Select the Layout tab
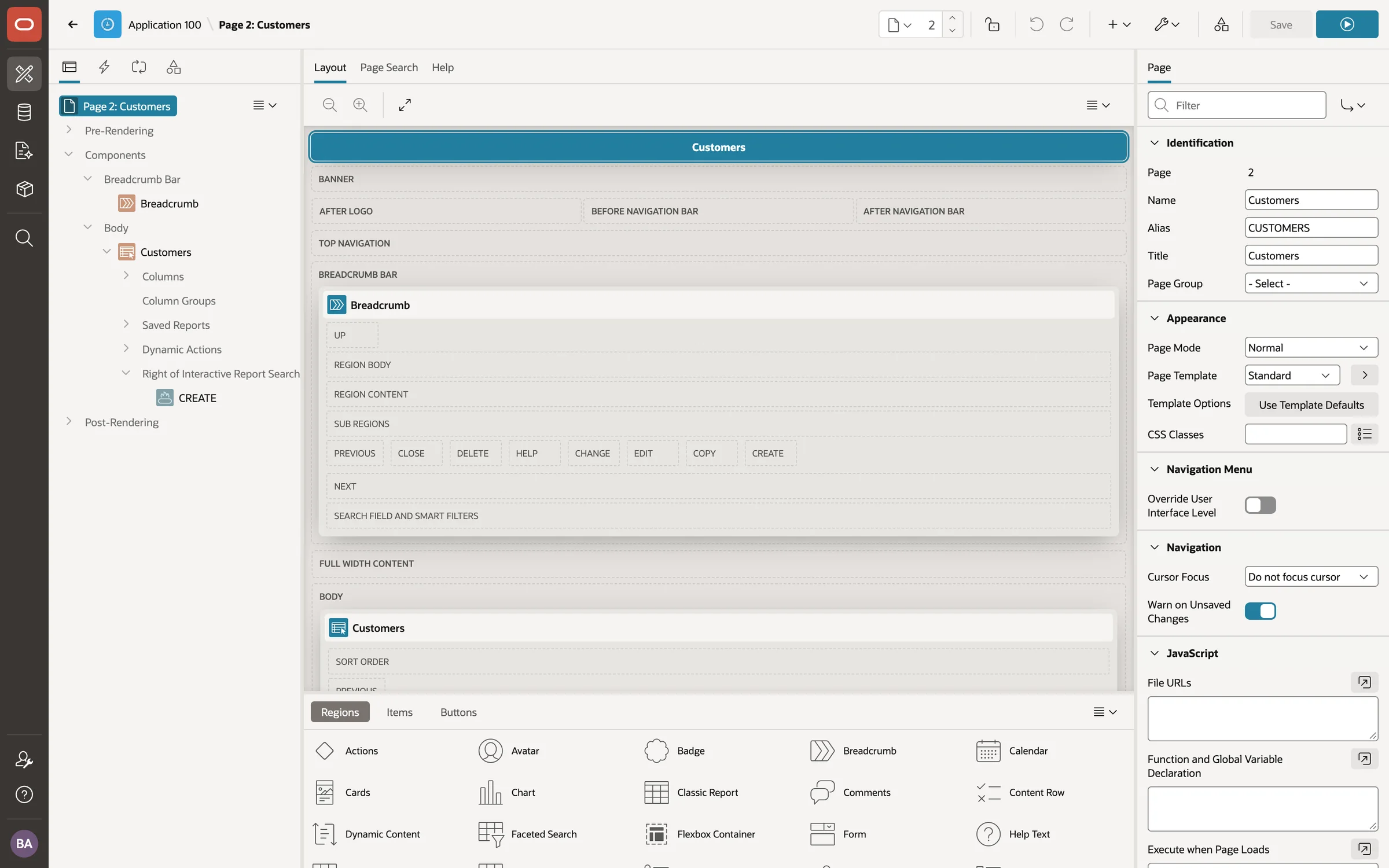Screen dimensions: 1389x868 tap(330, 67)
